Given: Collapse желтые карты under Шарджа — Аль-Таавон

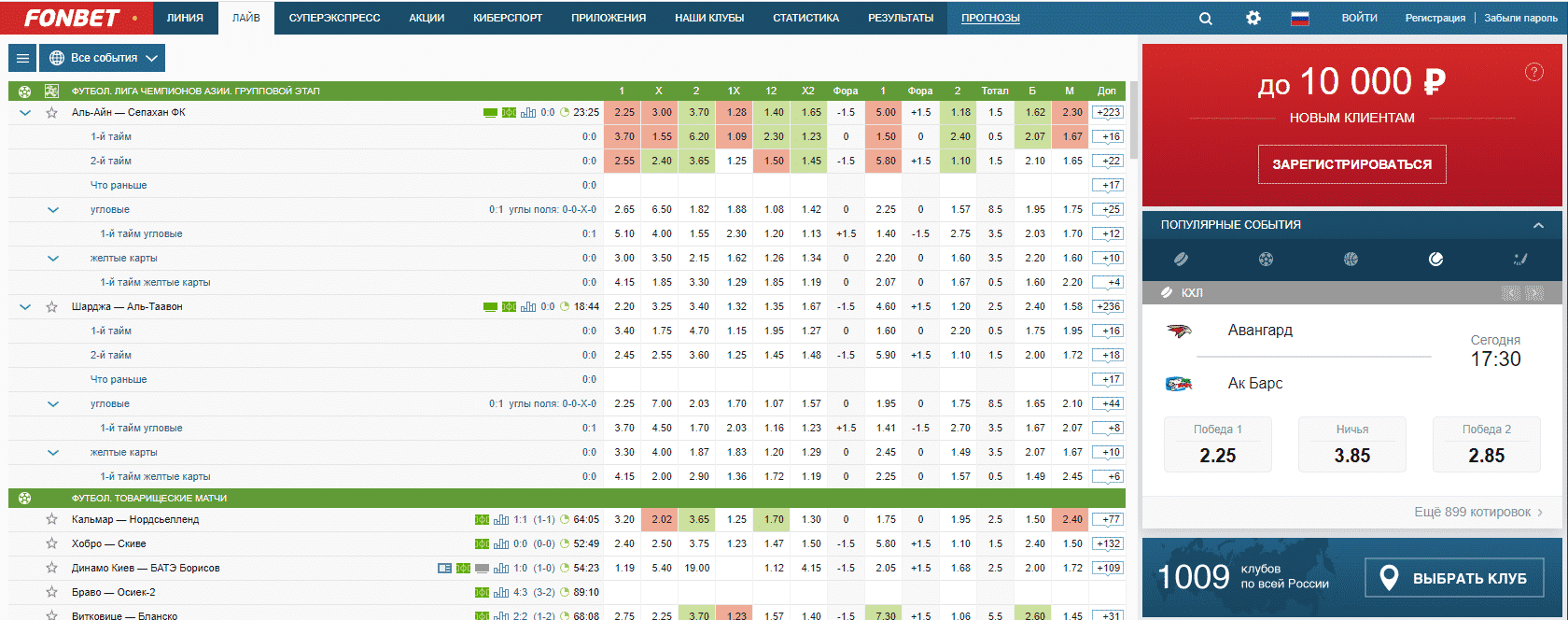Looking at the screenshot, I should (53, 453).
